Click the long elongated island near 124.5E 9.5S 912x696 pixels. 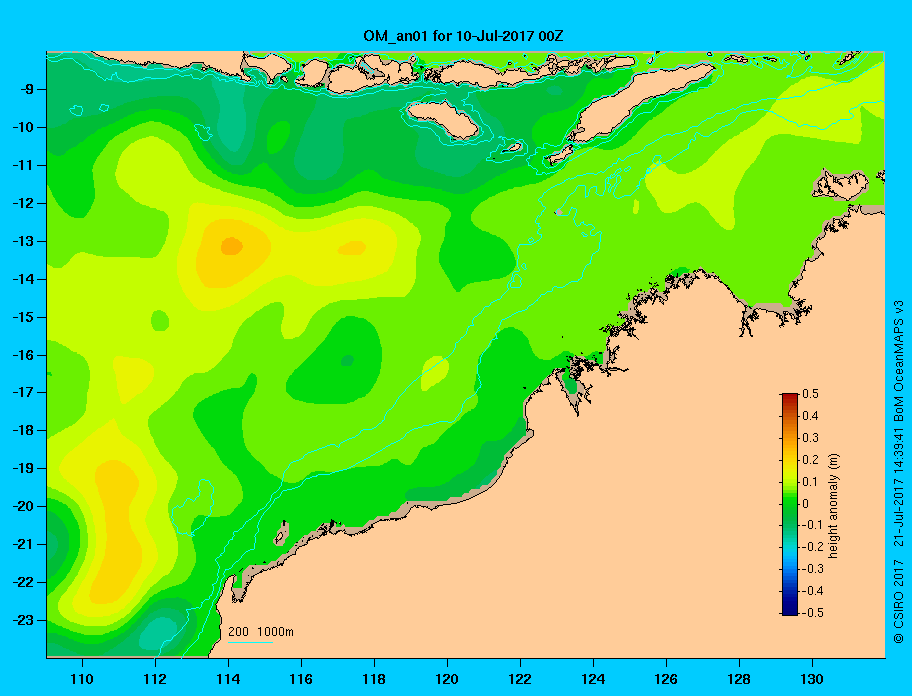point(640,103)
